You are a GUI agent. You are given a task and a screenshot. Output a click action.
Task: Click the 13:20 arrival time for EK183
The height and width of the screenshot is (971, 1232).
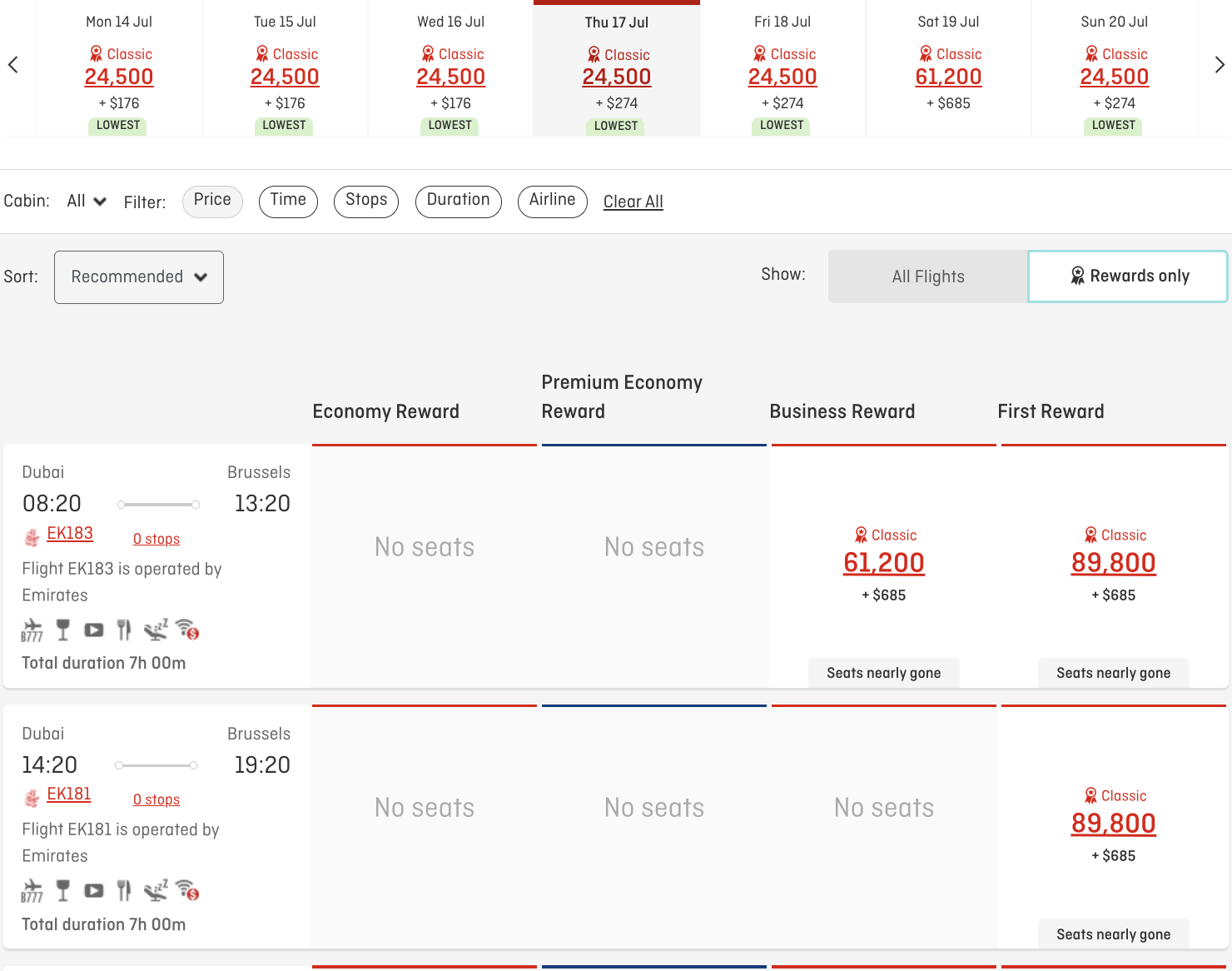click(x=262, y=503)
